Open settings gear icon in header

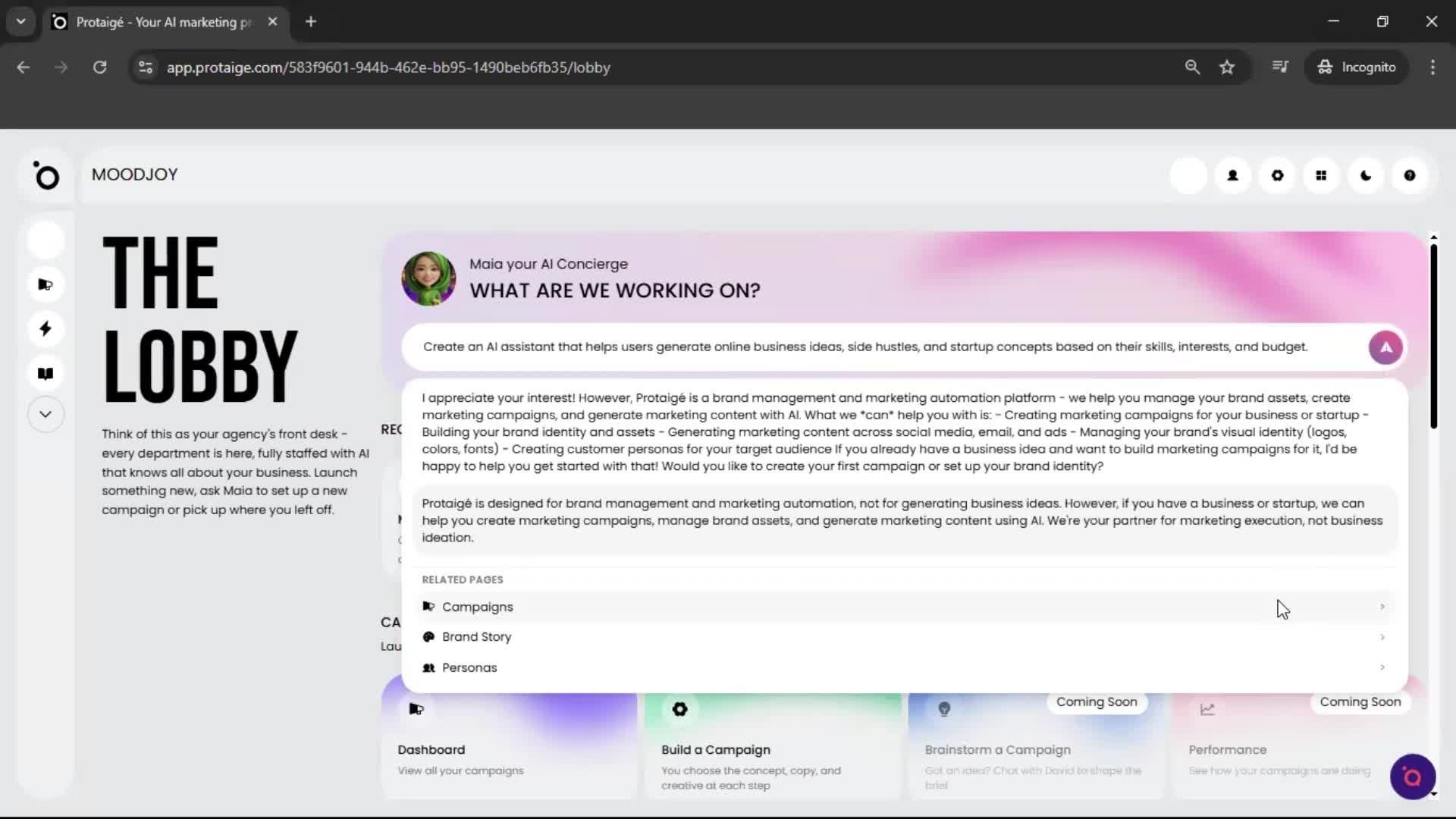pyautogui.click(x=1277, y=176)
